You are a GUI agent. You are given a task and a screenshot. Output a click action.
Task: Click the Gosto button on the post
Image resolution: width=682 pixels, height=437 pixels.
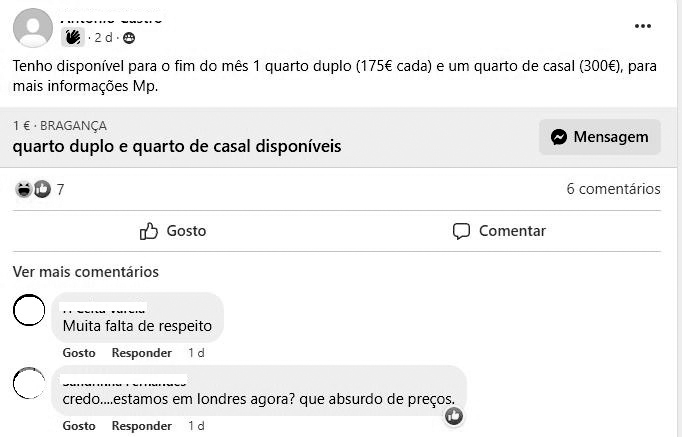(x=173, y=231)
